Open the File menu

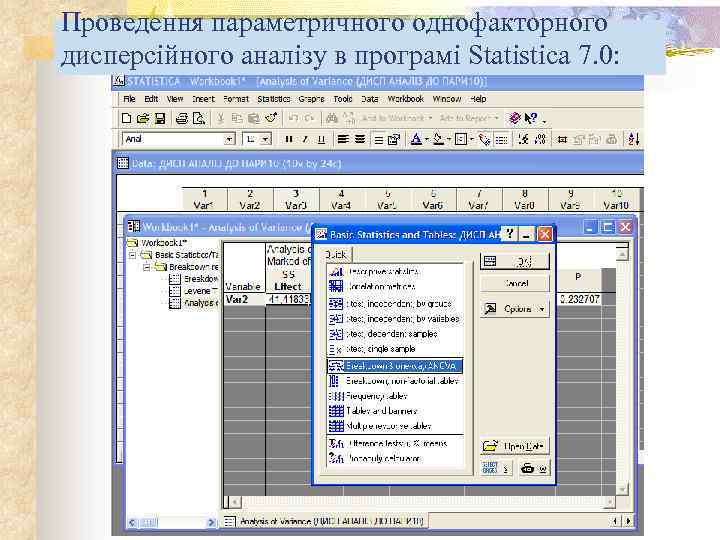129,99
